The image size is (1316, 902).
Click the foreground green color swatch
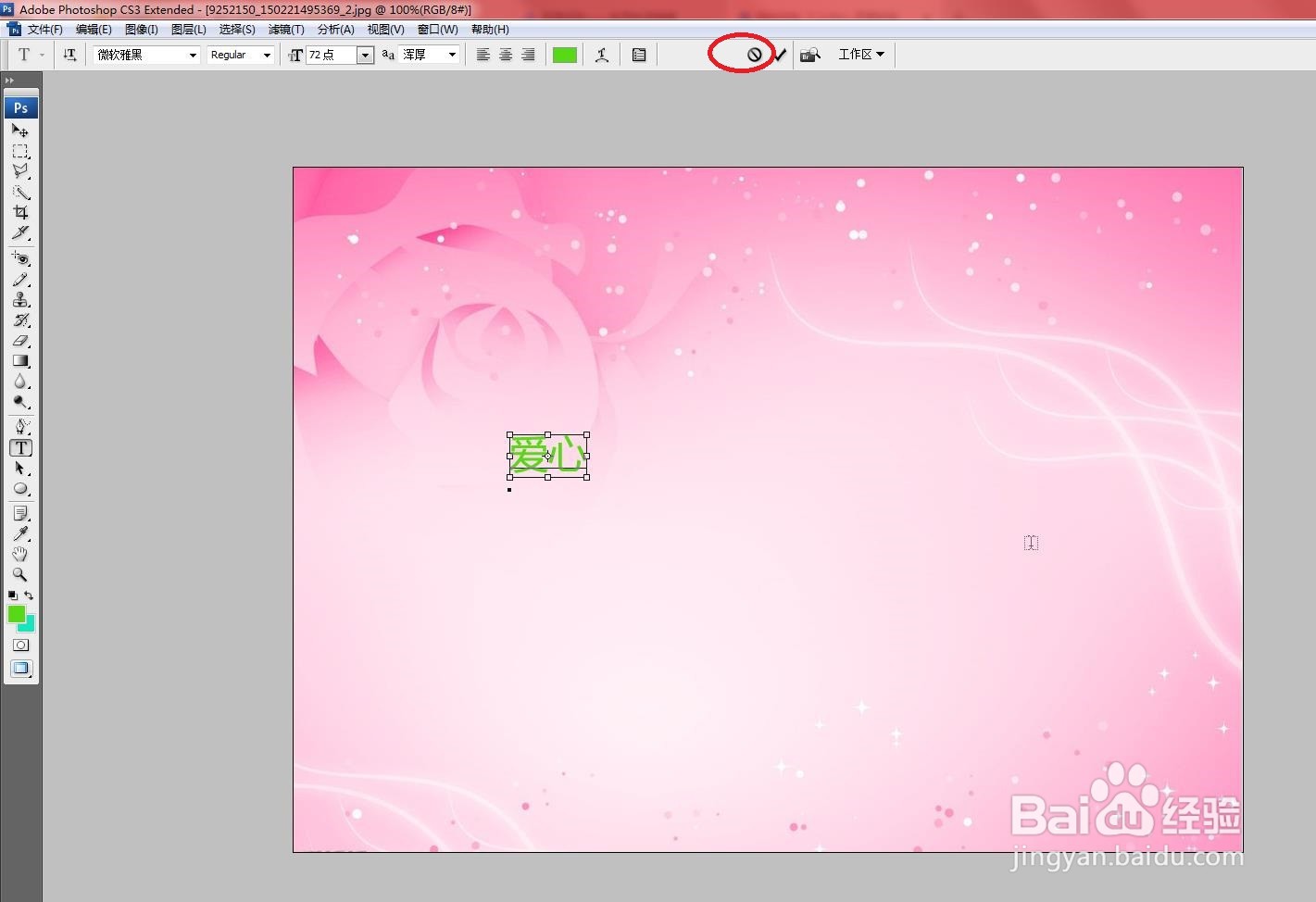tap(15, 612)
